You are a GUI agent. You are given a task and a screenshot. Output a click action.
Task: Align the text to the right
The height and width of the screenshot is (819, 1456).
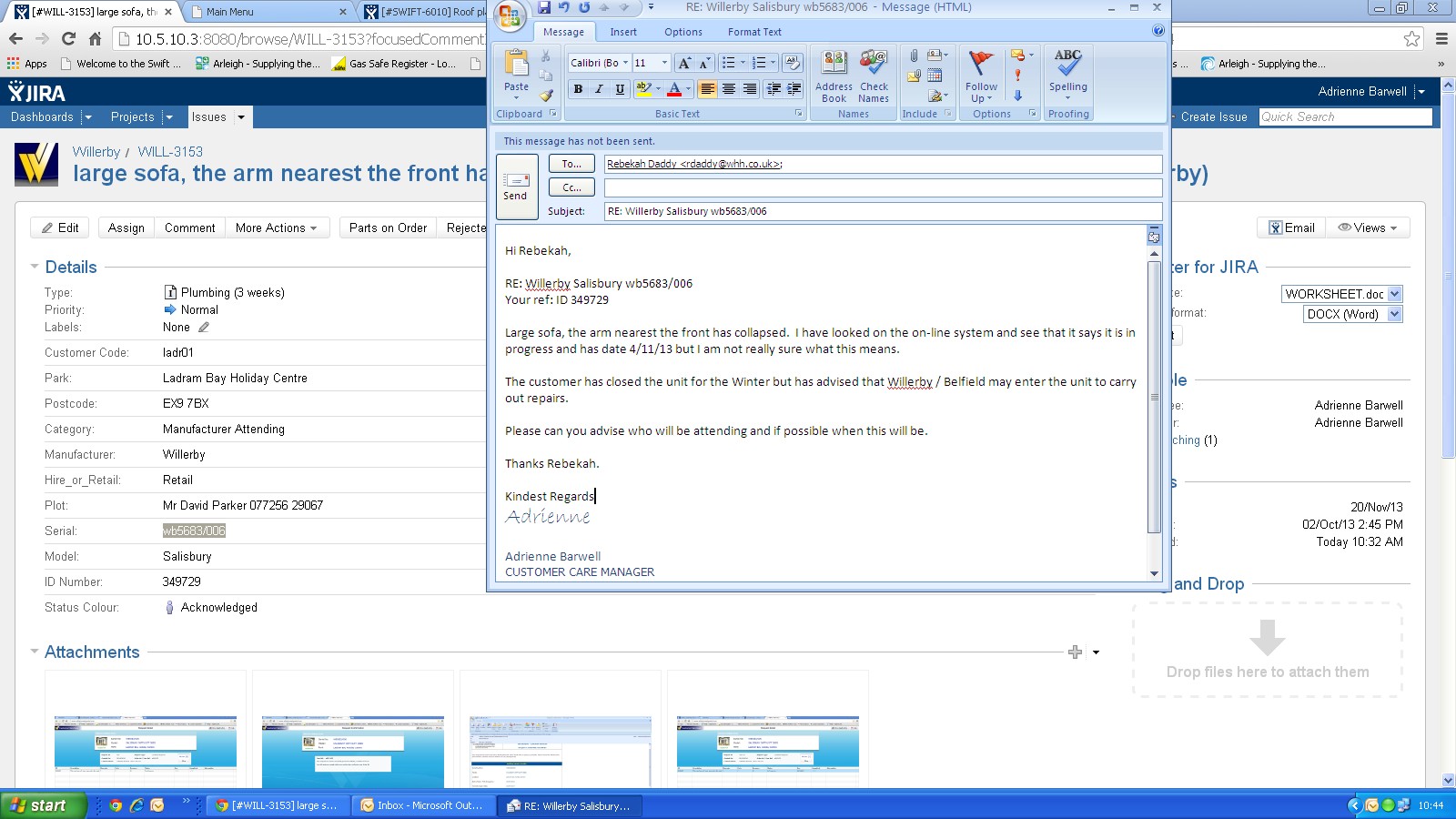point(749,88)
